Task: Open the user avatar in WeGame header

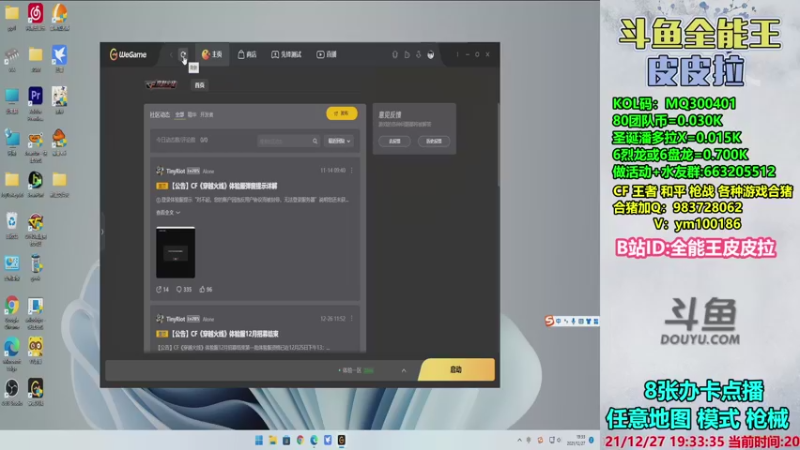Action: (x=431, y=55)
